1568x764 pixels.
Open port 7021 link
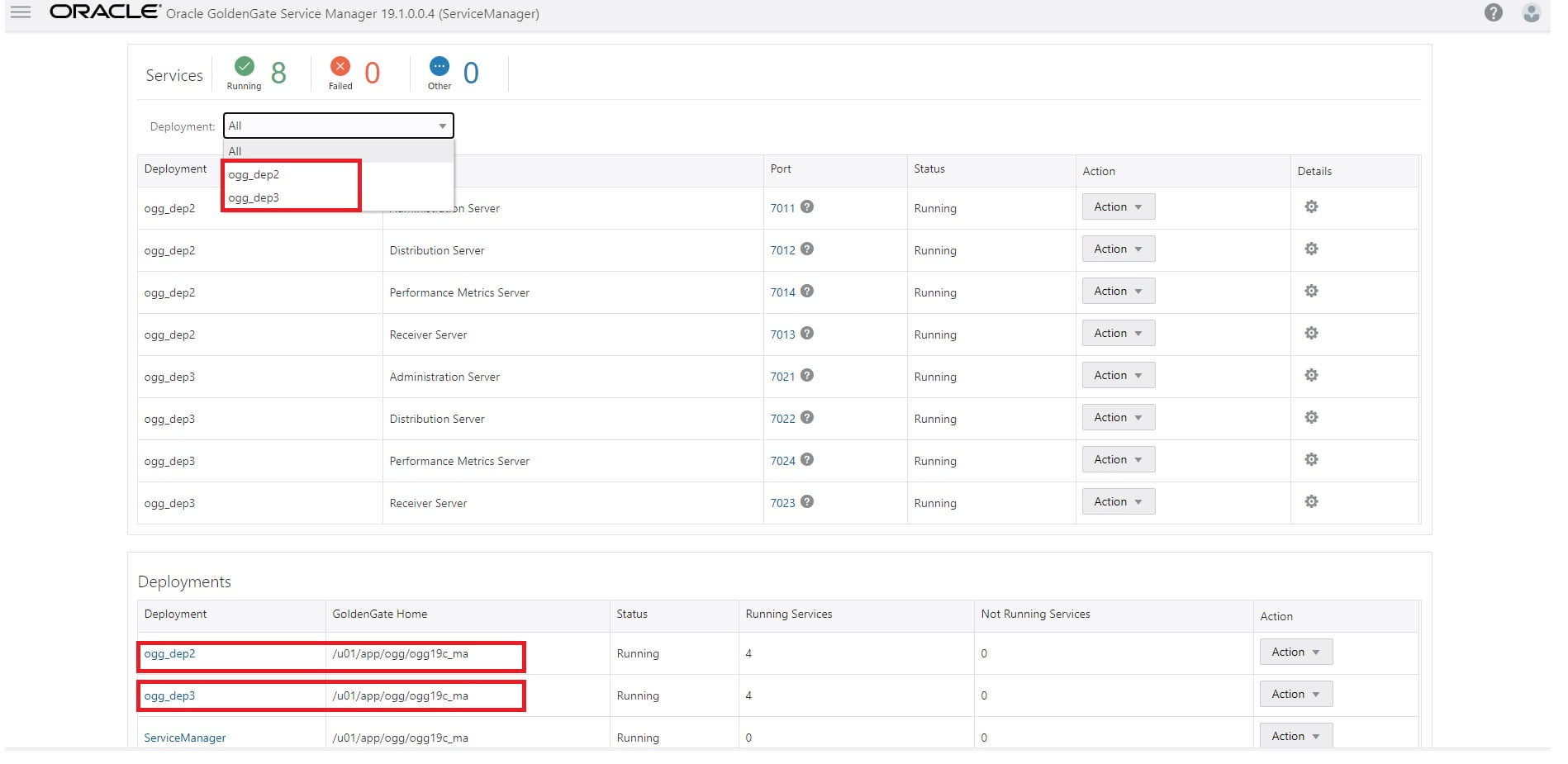pos(782,377)
